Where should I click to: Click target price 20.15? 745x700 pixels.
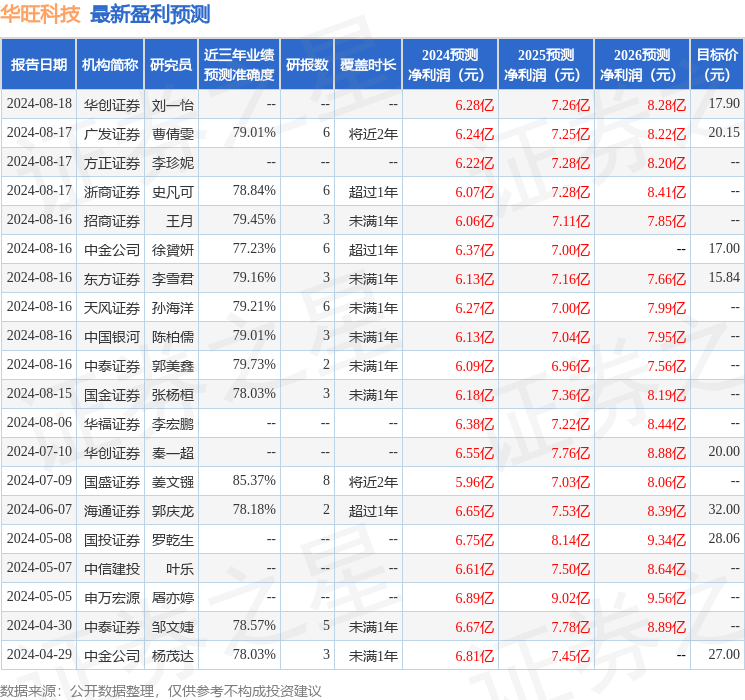(x=724, y=133)
